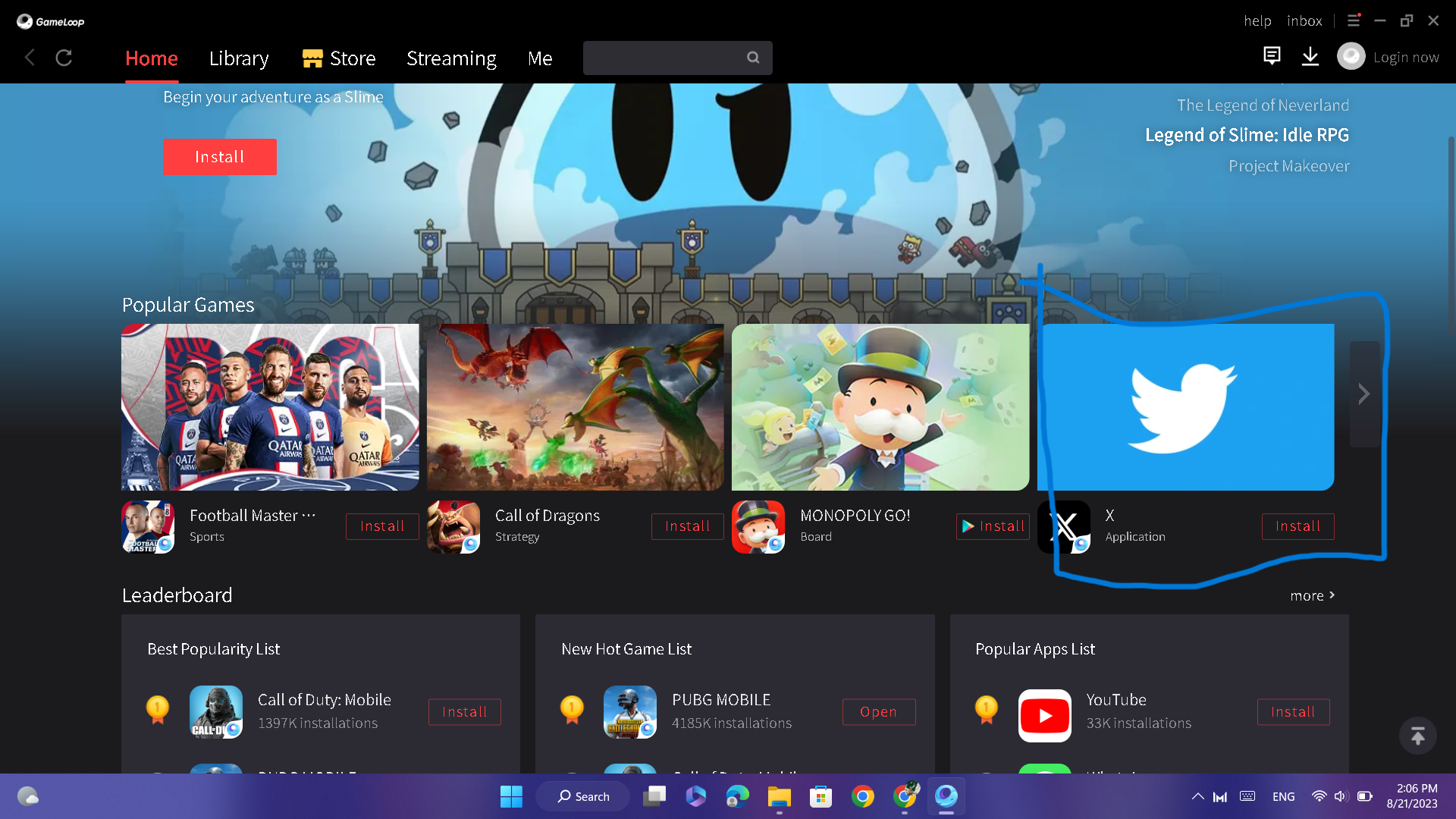
Task: Click the message notification icon near Login now
Action: [x=1272, y=55]
